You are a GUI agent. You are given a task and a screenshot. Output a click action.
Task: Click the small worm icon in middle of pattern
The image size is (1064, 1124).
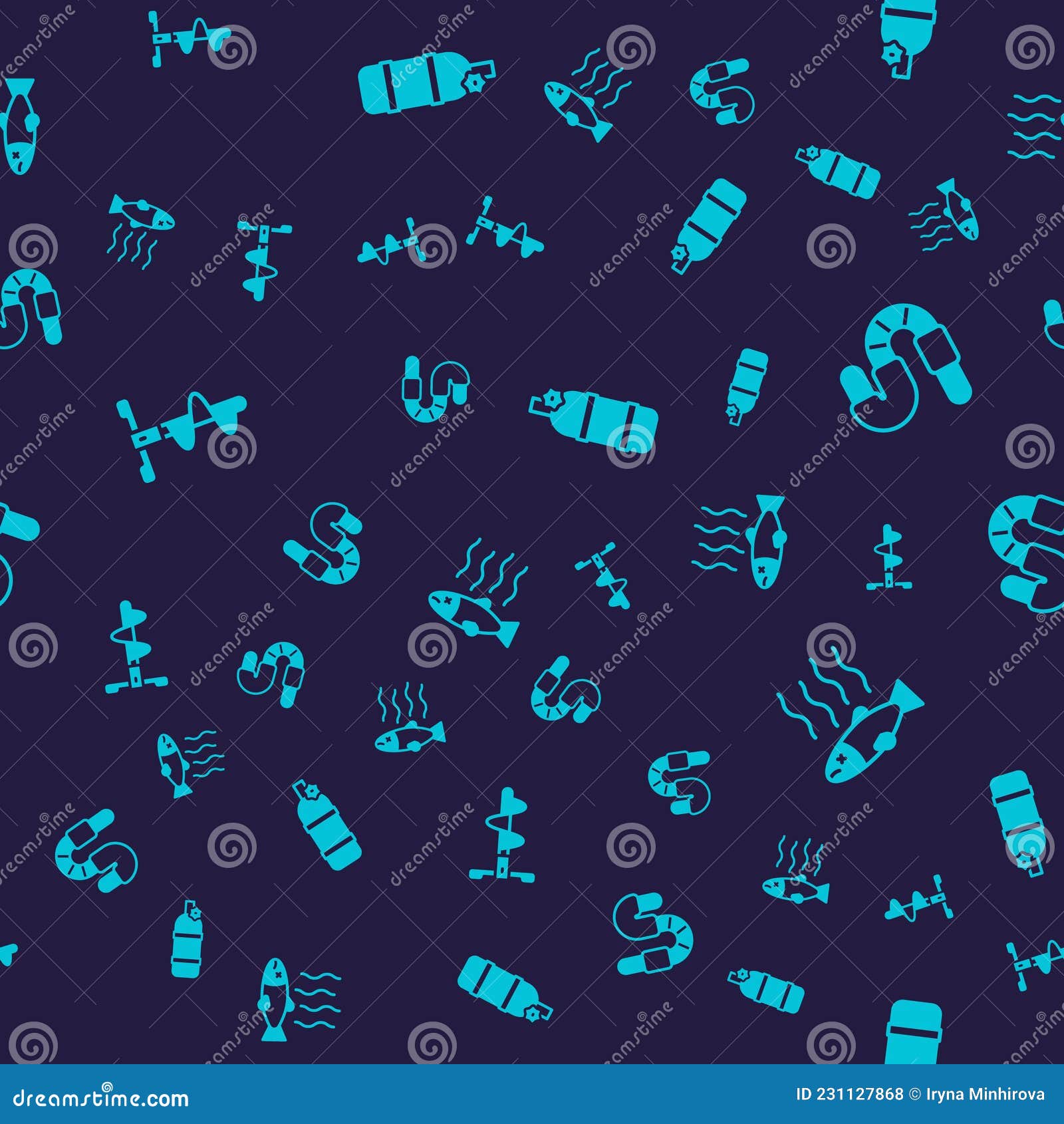point(432,392)
